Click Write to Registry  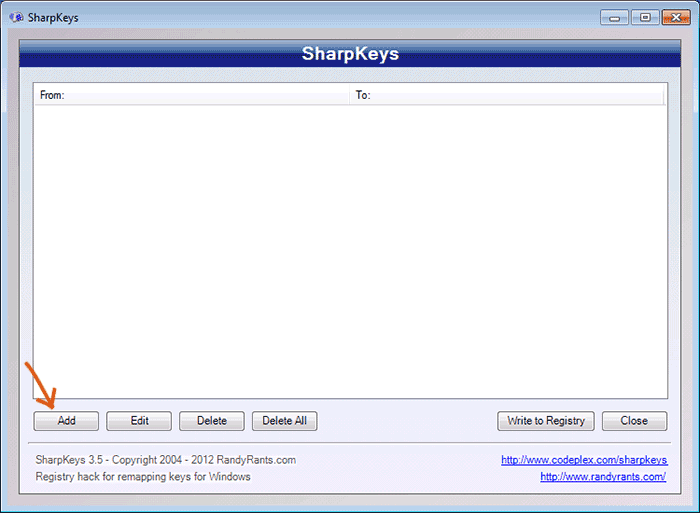pos(546,421)
